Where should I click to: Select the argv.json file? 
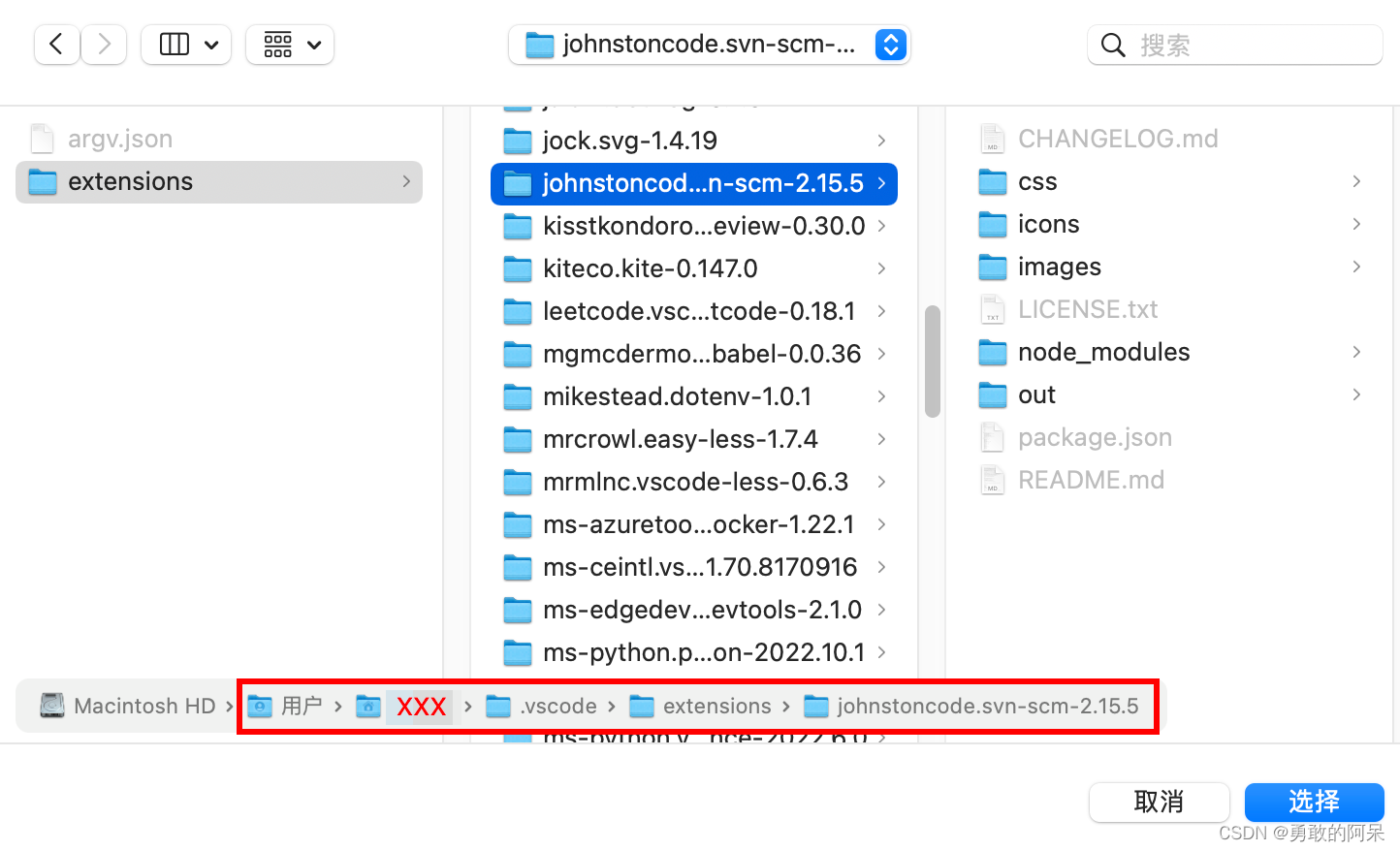pos(219,139)
